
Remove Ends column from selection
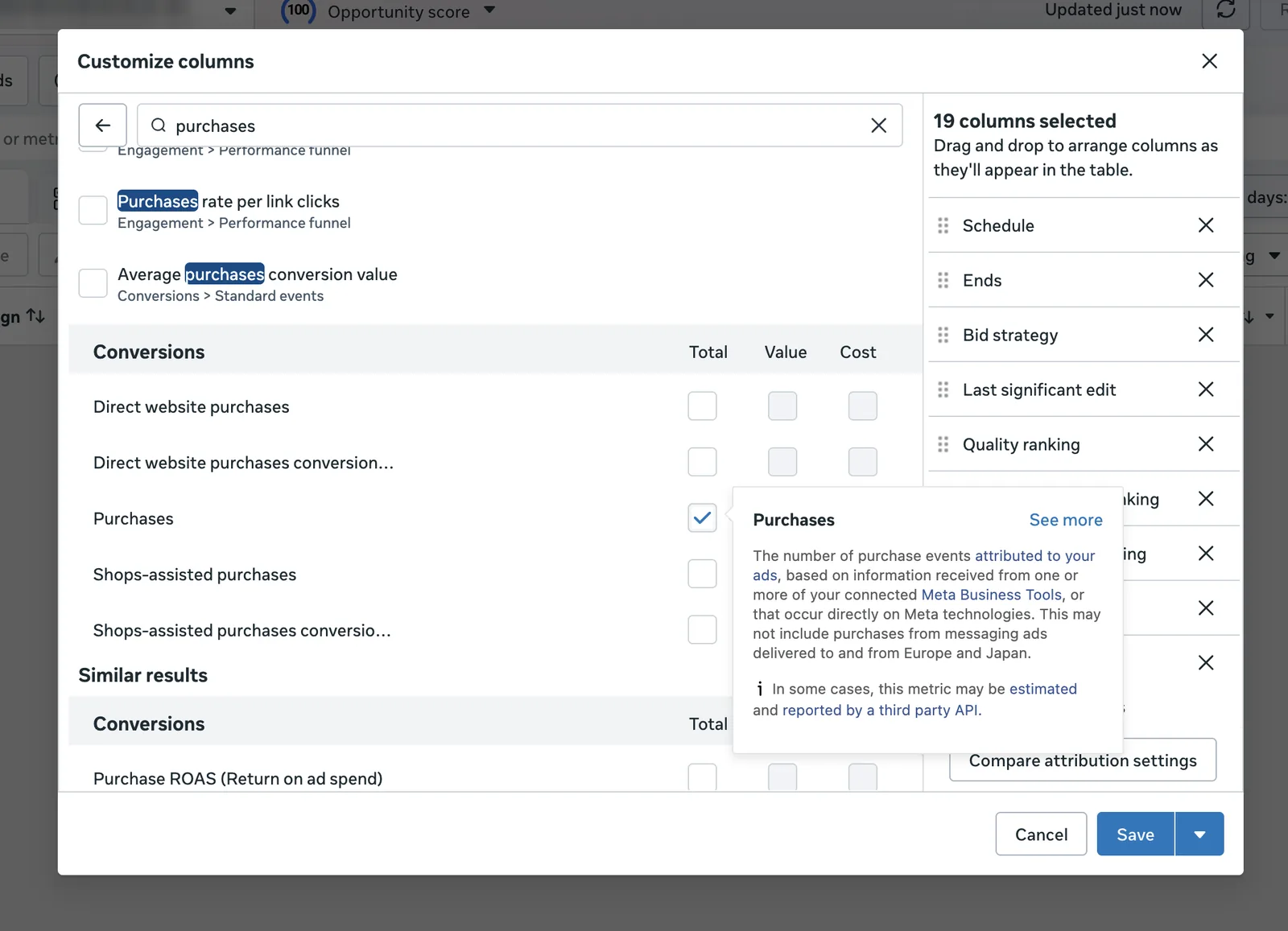pos(1205,280)
